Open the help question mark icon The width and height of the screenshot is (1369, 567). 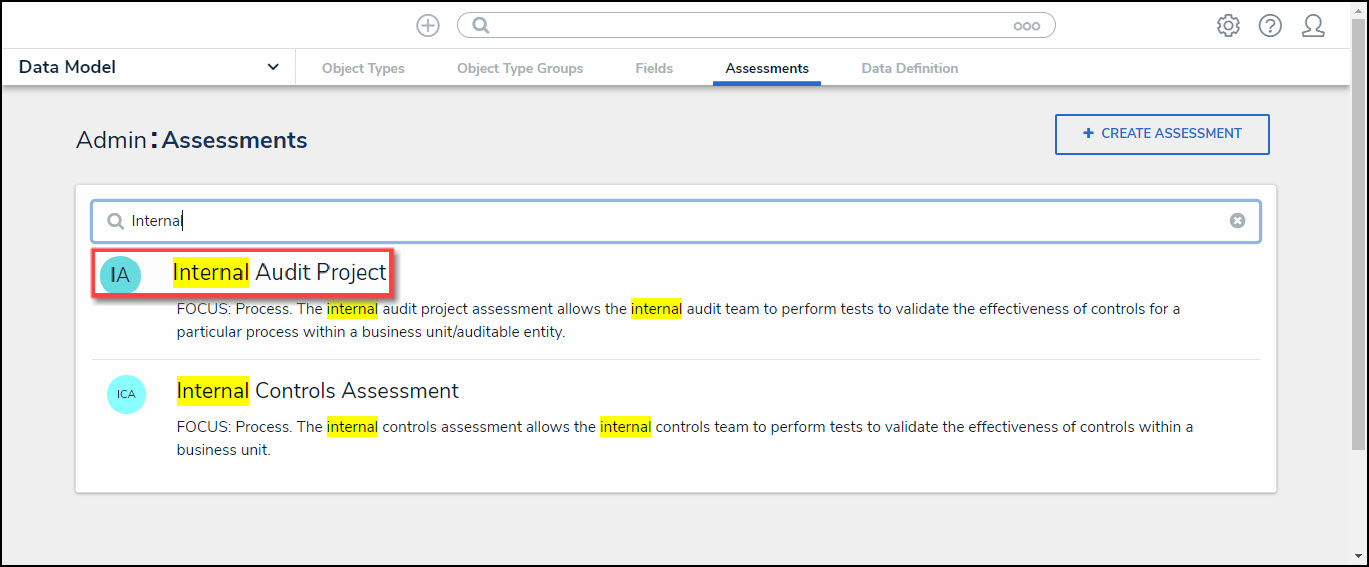tap(1270, 26)
